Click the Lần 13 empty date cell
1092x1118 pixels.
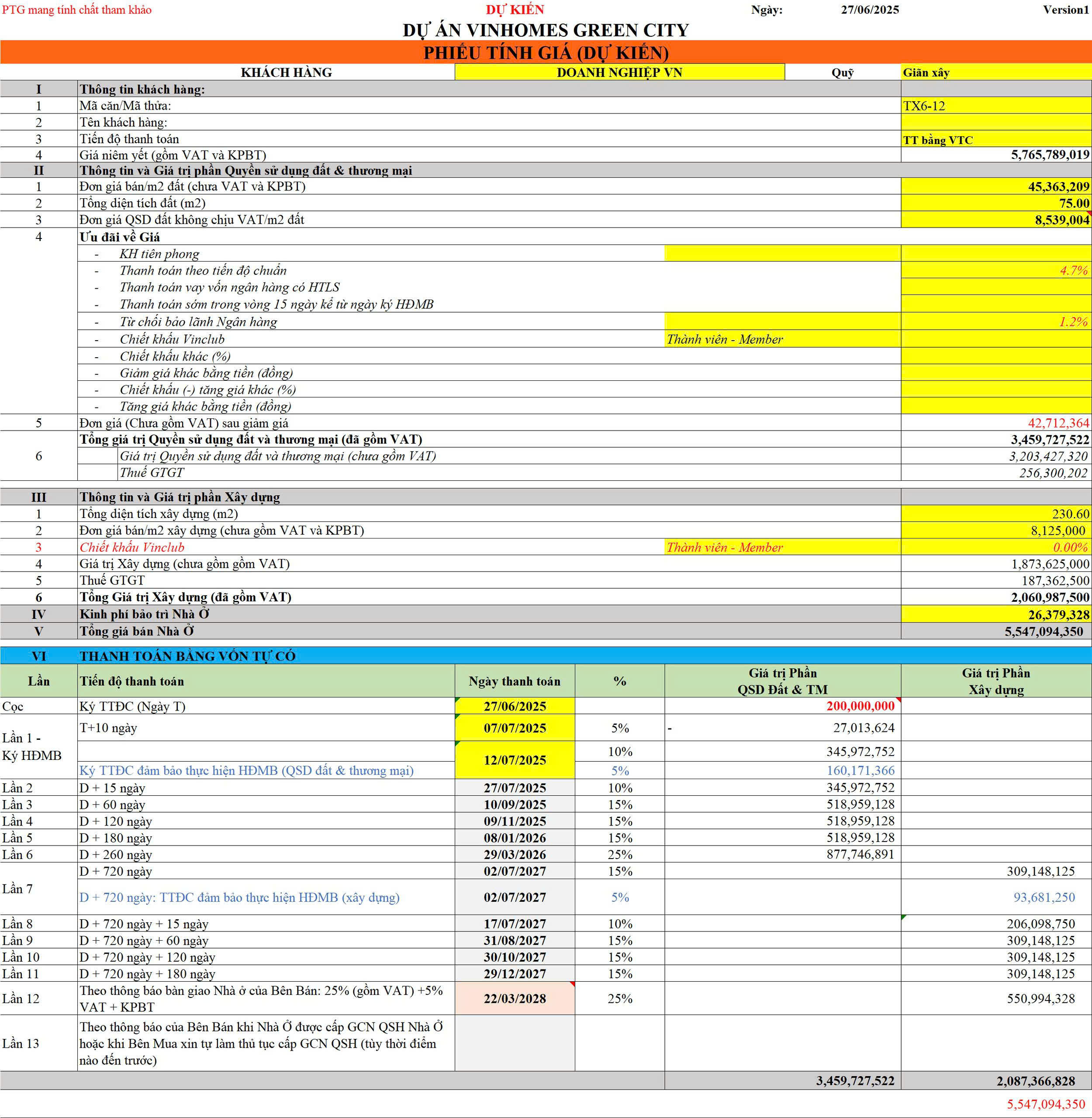[x=515, y=1043]
